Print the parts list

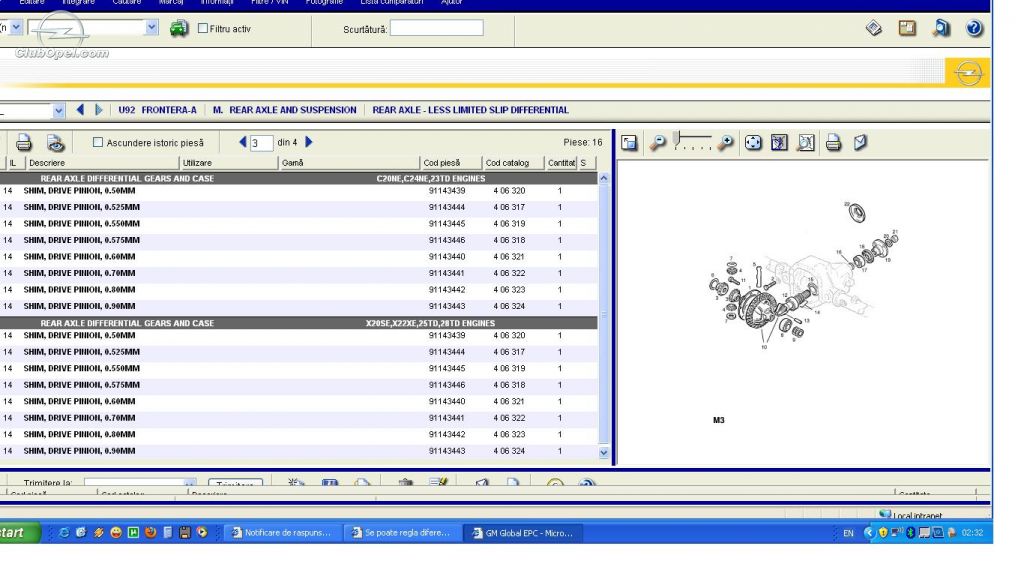coord(24,142)
